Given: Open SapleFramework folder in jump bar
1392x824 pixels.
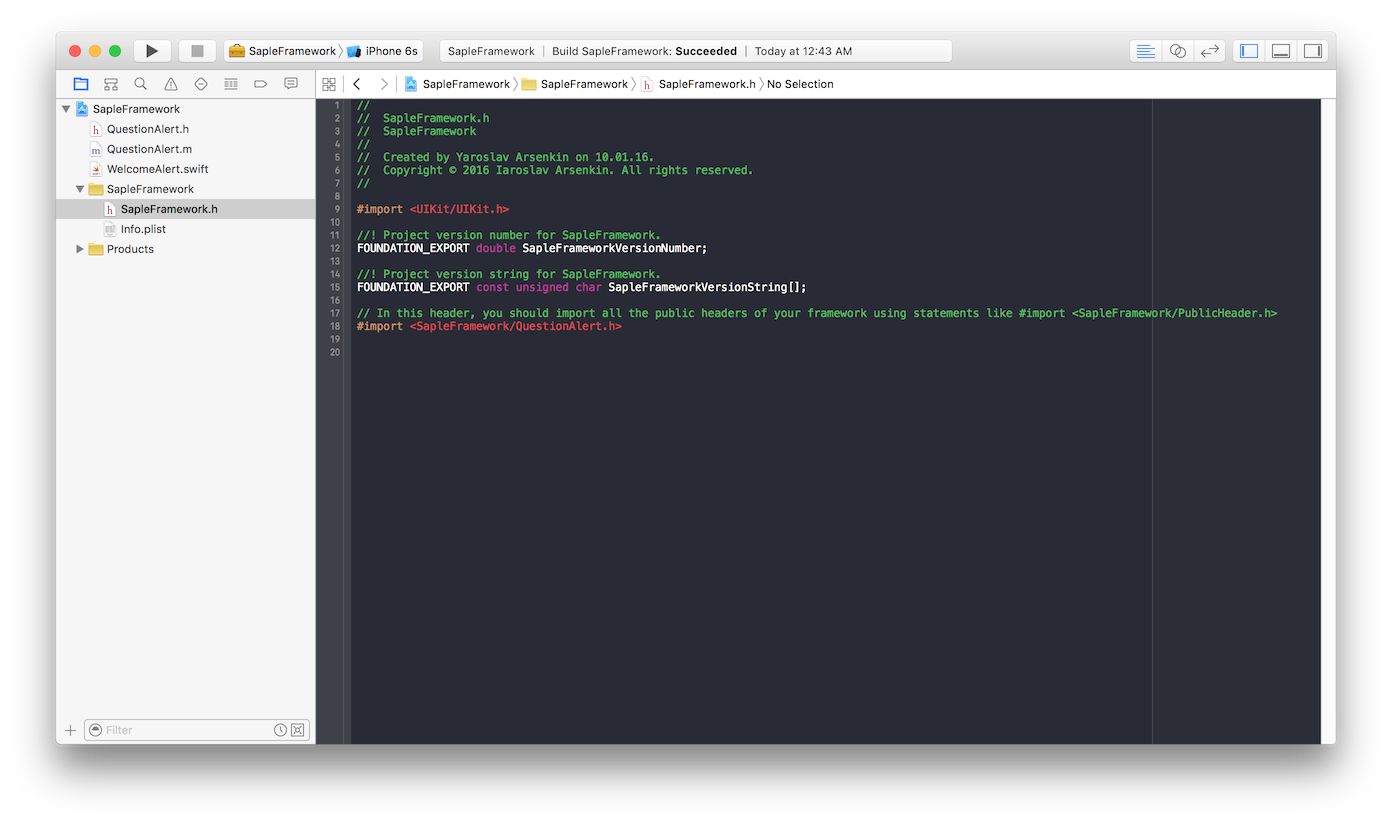Looking at the screenshot, I should (575, 84).
